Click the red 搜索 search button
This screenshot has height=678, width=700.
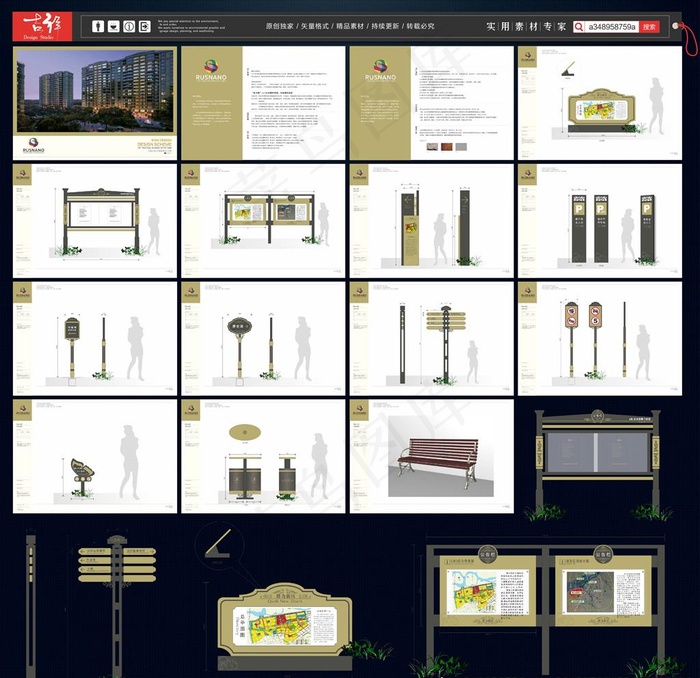click(x=650, y=27)
